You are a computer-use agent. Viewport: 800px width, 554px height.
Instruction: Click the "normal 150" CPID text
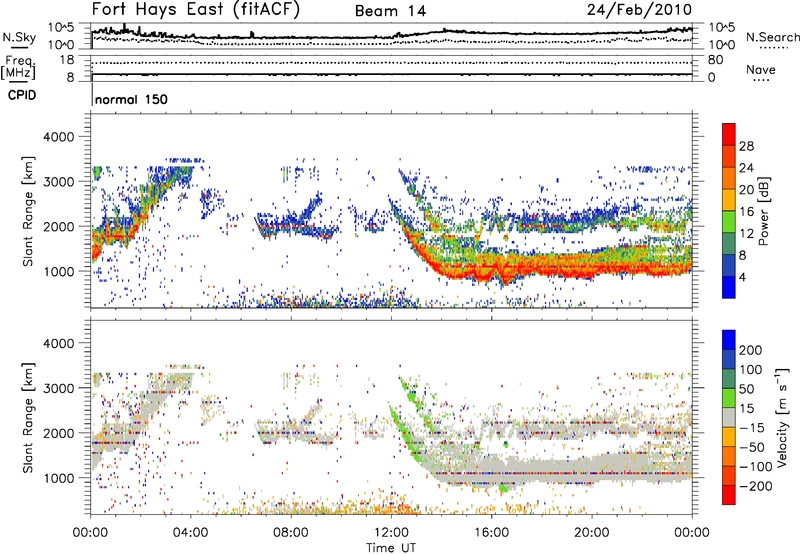(131, 99)
